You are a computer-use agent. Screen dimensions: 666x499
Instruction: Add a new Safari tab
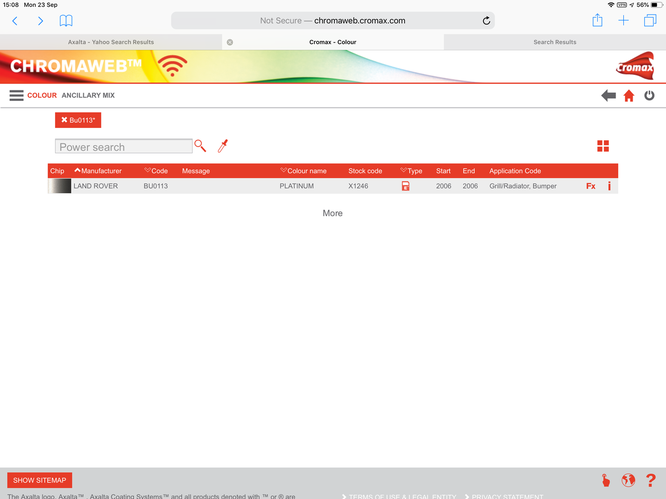click(x=623, y=20)
